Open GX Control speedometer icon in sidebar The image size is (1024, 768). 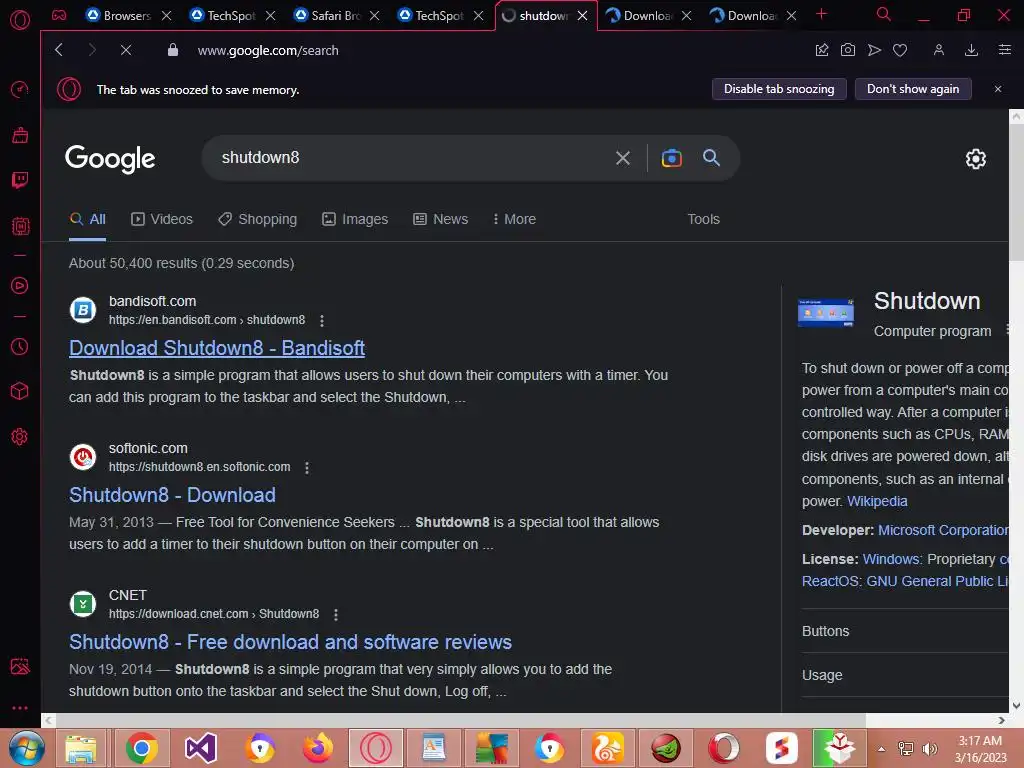click(x=20, y=89)
